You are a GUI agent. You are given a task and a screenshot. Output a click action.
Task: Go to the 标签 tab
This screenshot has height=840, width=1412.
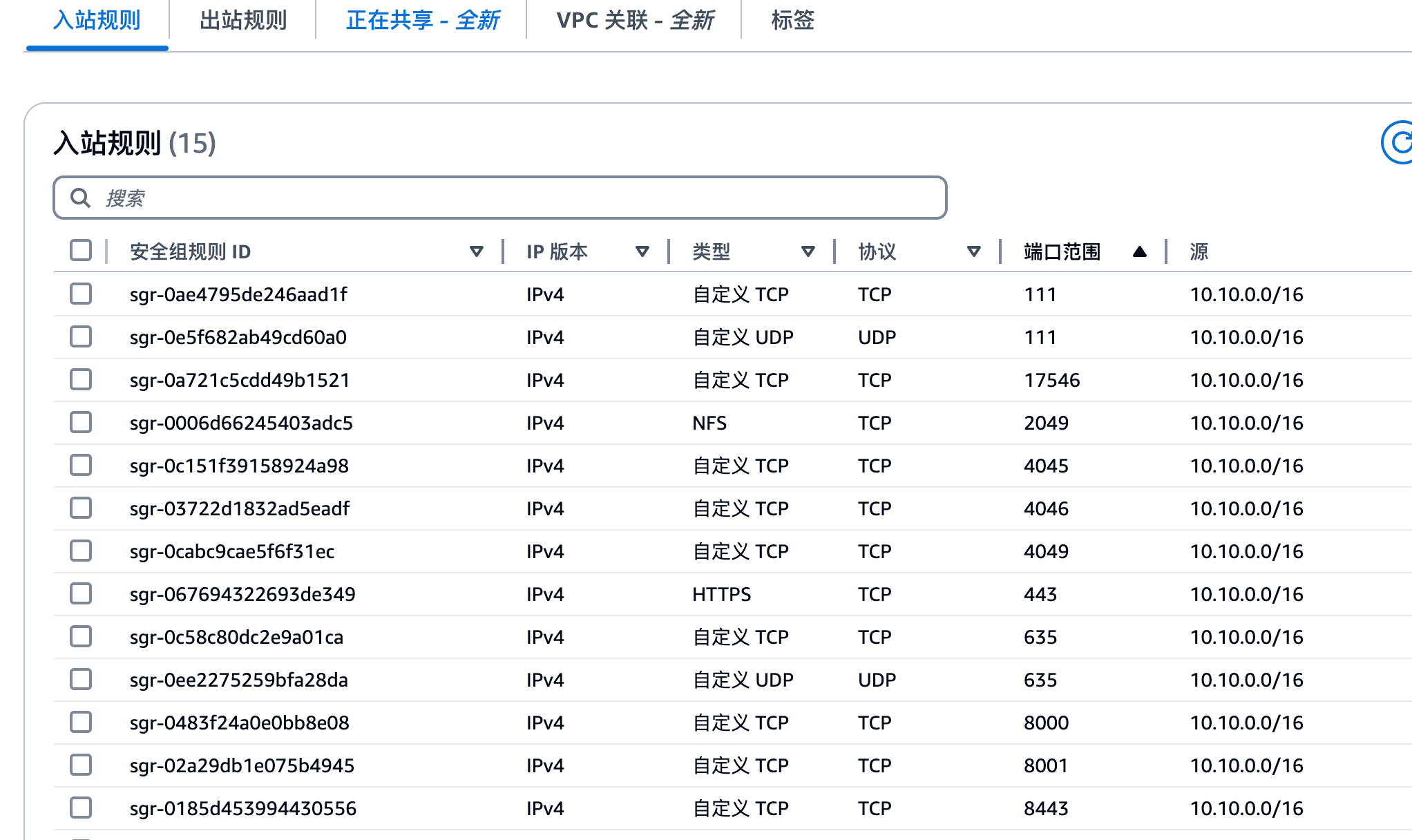792,21
